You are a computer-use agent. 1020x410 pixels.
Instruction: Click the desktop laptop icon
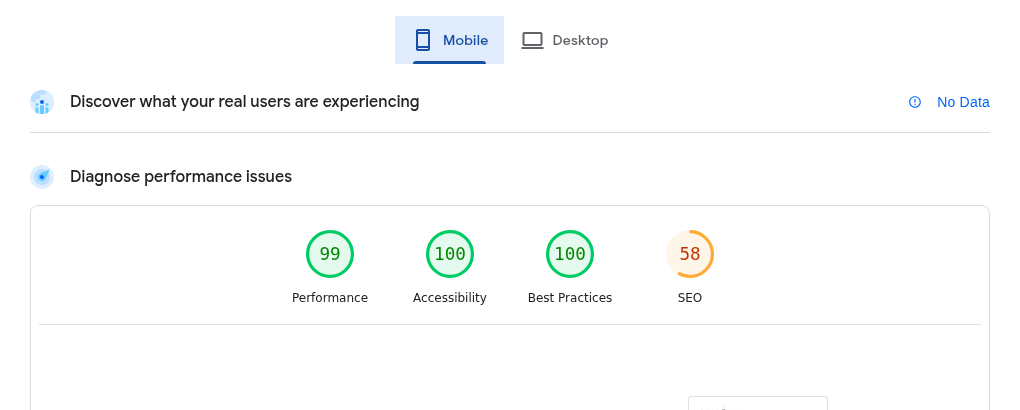click(532, 40)
